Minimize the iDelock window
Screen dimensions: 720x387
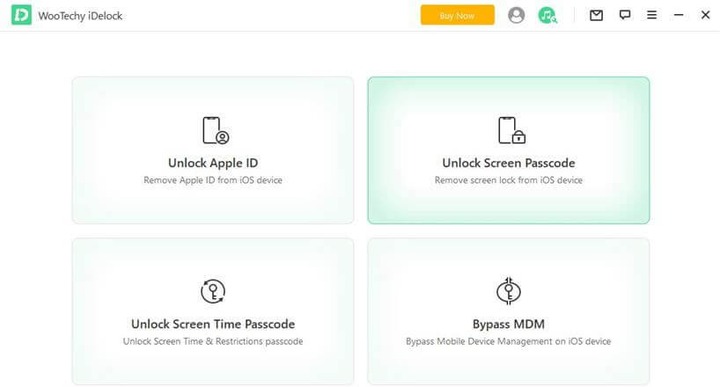coord(679,15)
